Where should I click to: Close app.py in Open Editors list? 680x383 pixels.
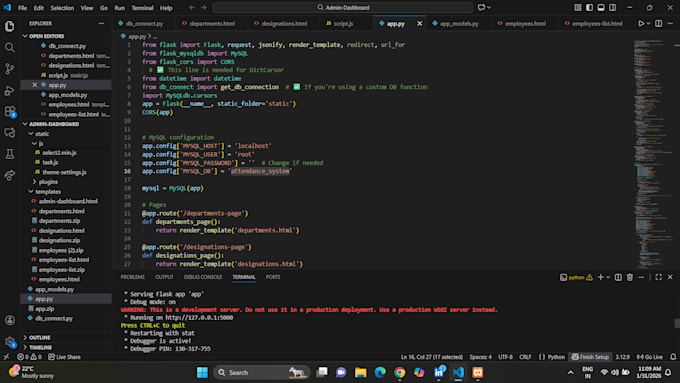(x=34, y=85)
